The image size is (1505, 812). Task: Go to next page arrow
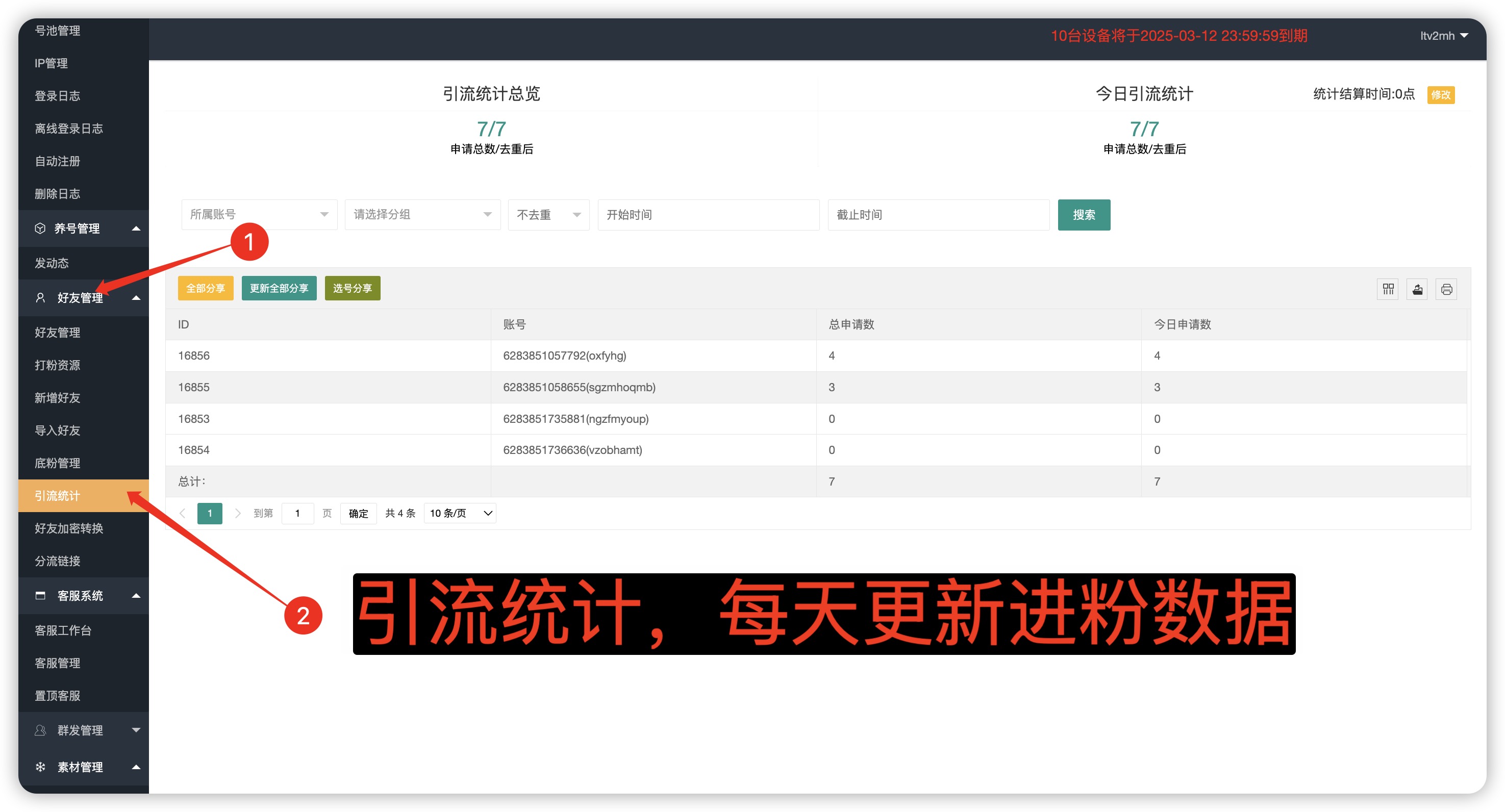(x=237, y=513)
